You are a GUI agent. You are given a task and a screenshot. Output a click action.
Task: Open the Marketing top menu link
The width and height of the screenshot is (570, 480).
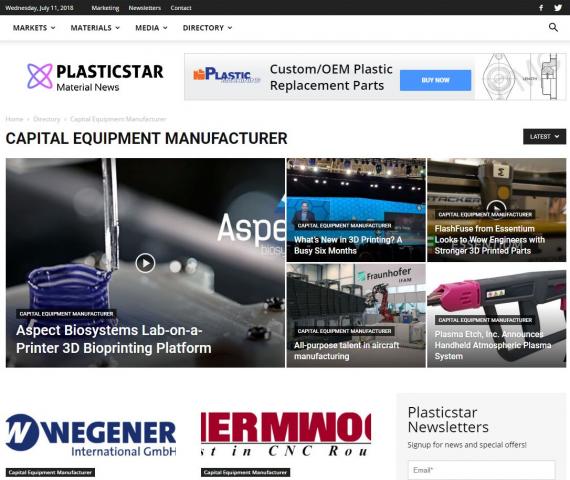[x=105, y=8]
